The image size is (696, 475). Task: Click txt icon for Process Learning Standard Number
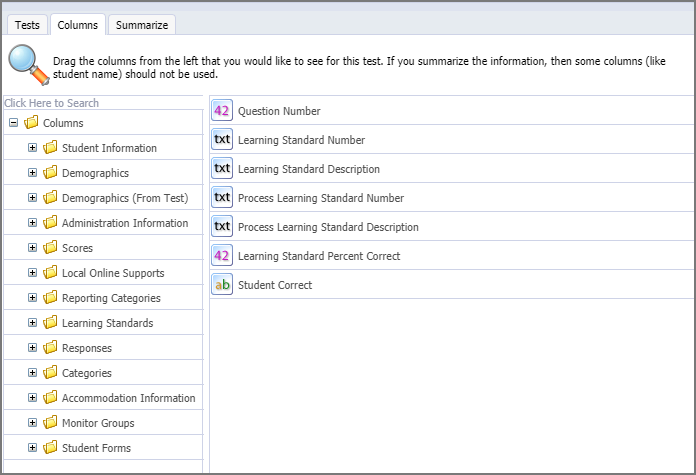coord(222,197)
